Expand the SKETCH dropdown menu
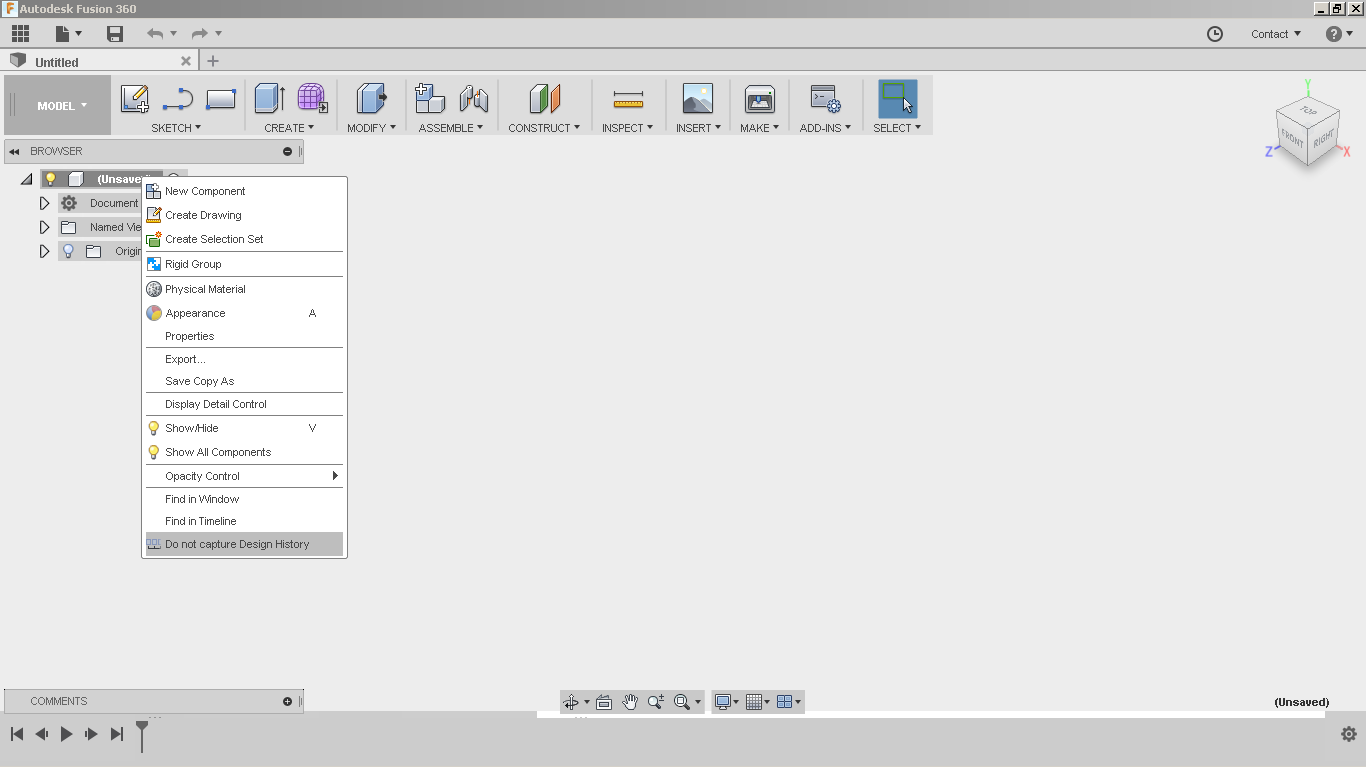1366x768 pixels. 176,128
